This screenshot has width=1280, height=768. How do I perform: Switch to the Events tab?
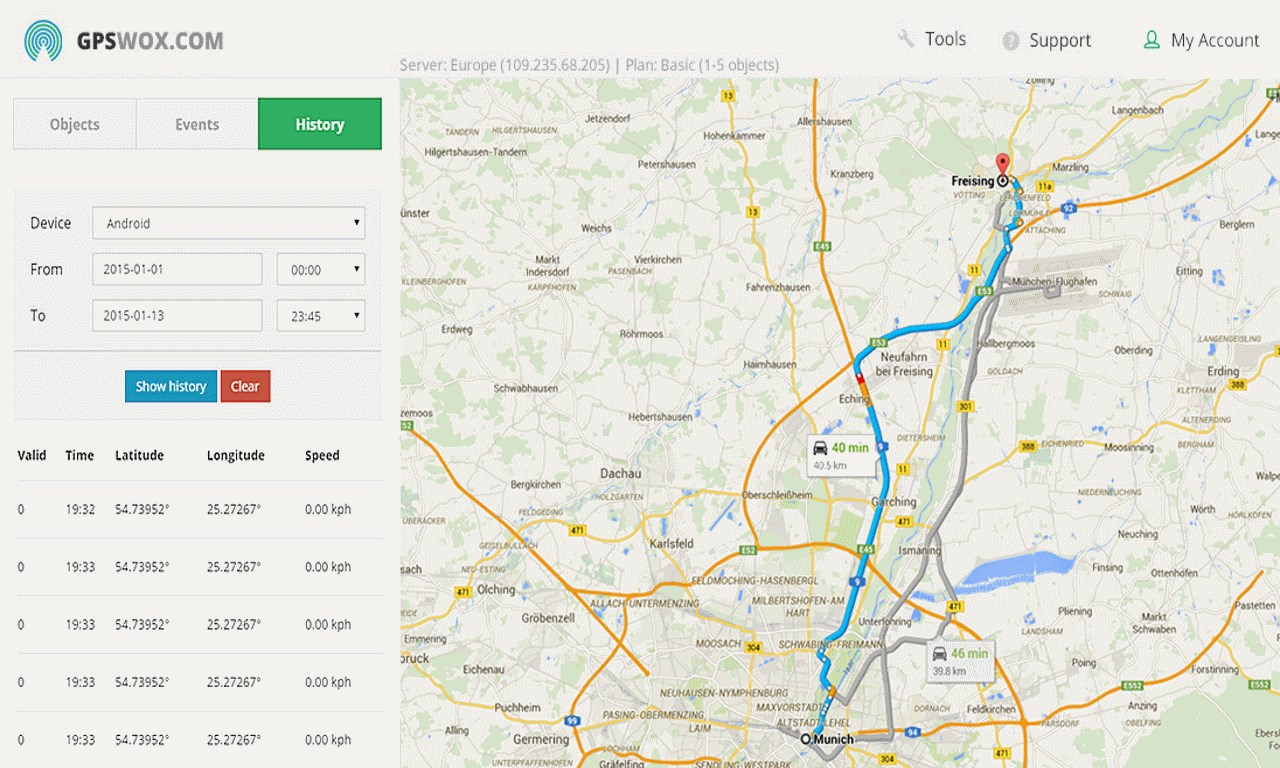(x=196, y=124)
